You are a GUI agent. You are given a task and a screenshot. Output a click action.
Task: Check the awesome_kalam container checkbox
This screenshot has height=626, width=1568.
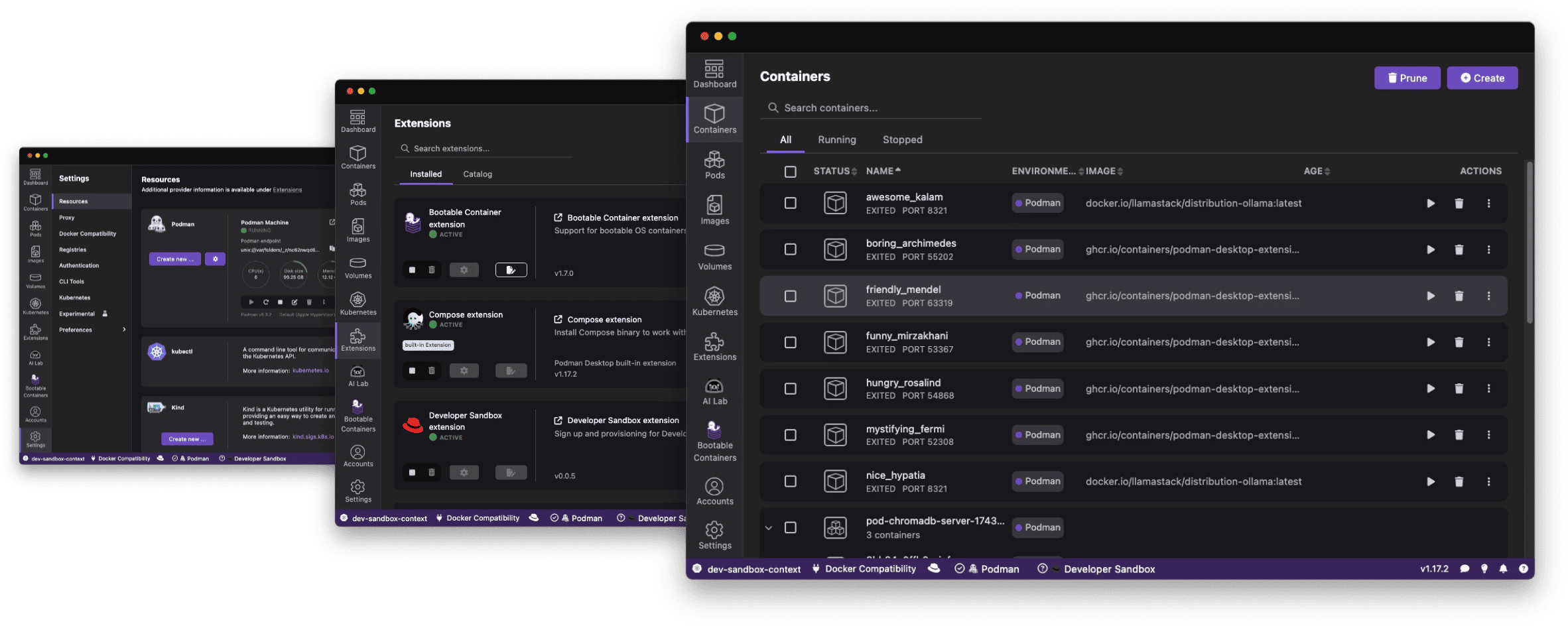790,204
